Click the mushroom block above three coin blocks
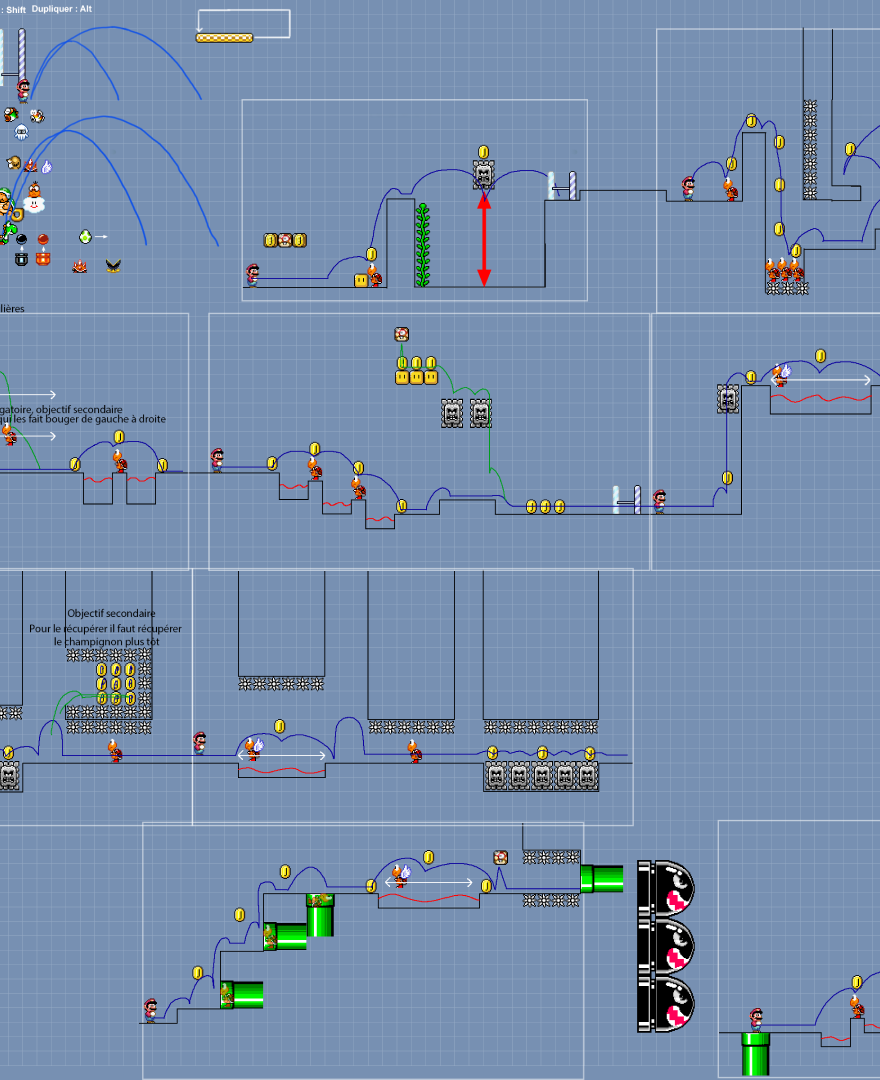The width and height of the screenshot is (880, 1080). 401,335
